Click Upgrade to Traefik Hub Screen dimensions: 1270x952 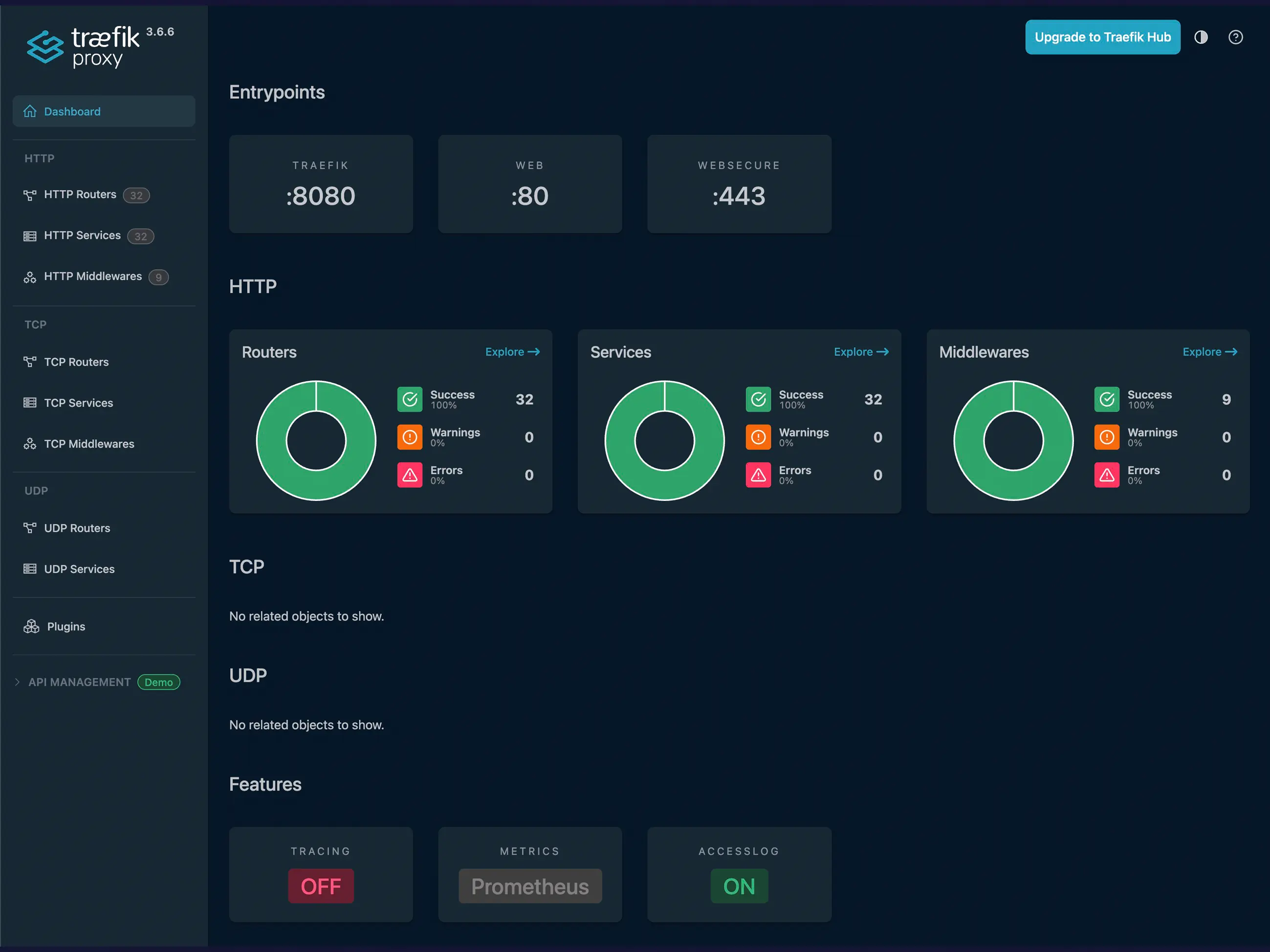[x=1102, y=37]
